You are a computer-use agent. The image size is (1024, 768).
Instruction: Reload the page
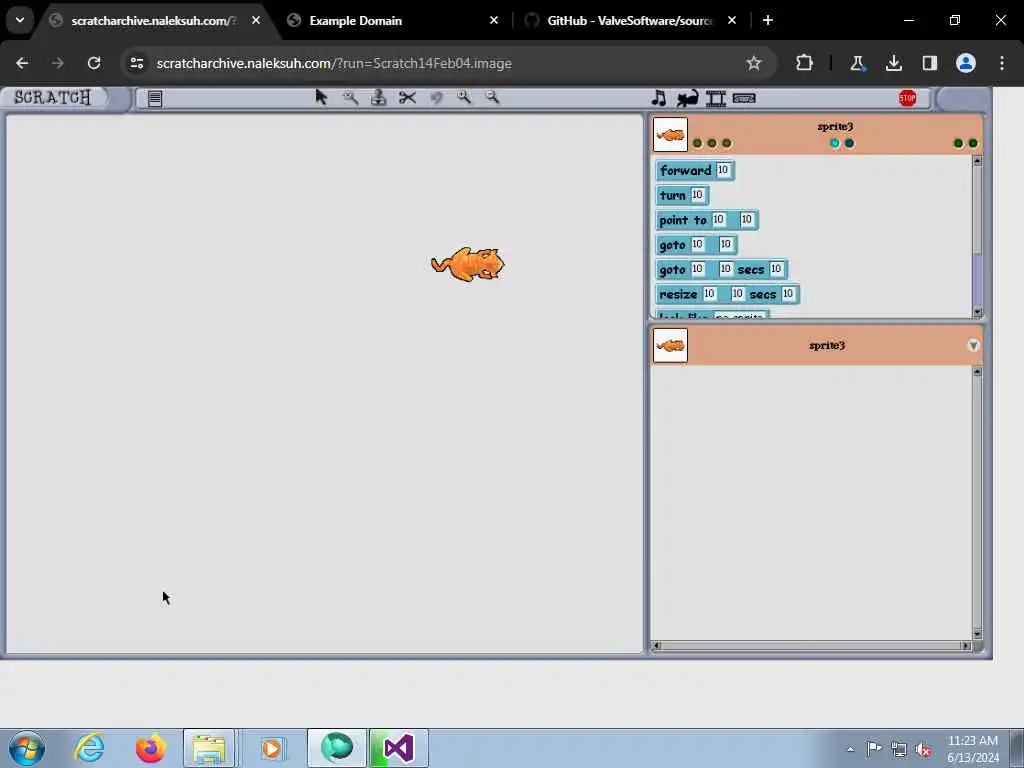click(x=94, y=63)
